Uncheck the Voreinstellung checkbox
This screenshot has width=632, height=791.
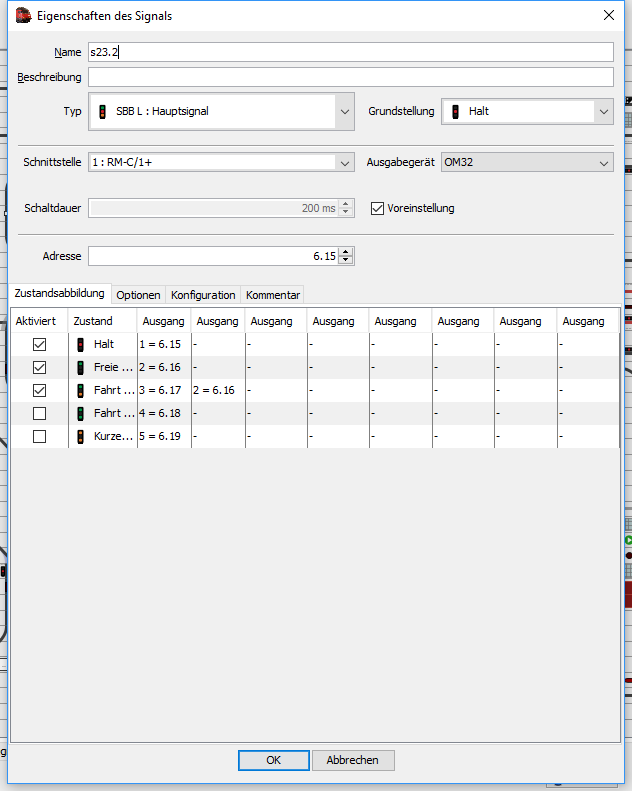pos(377,208)
